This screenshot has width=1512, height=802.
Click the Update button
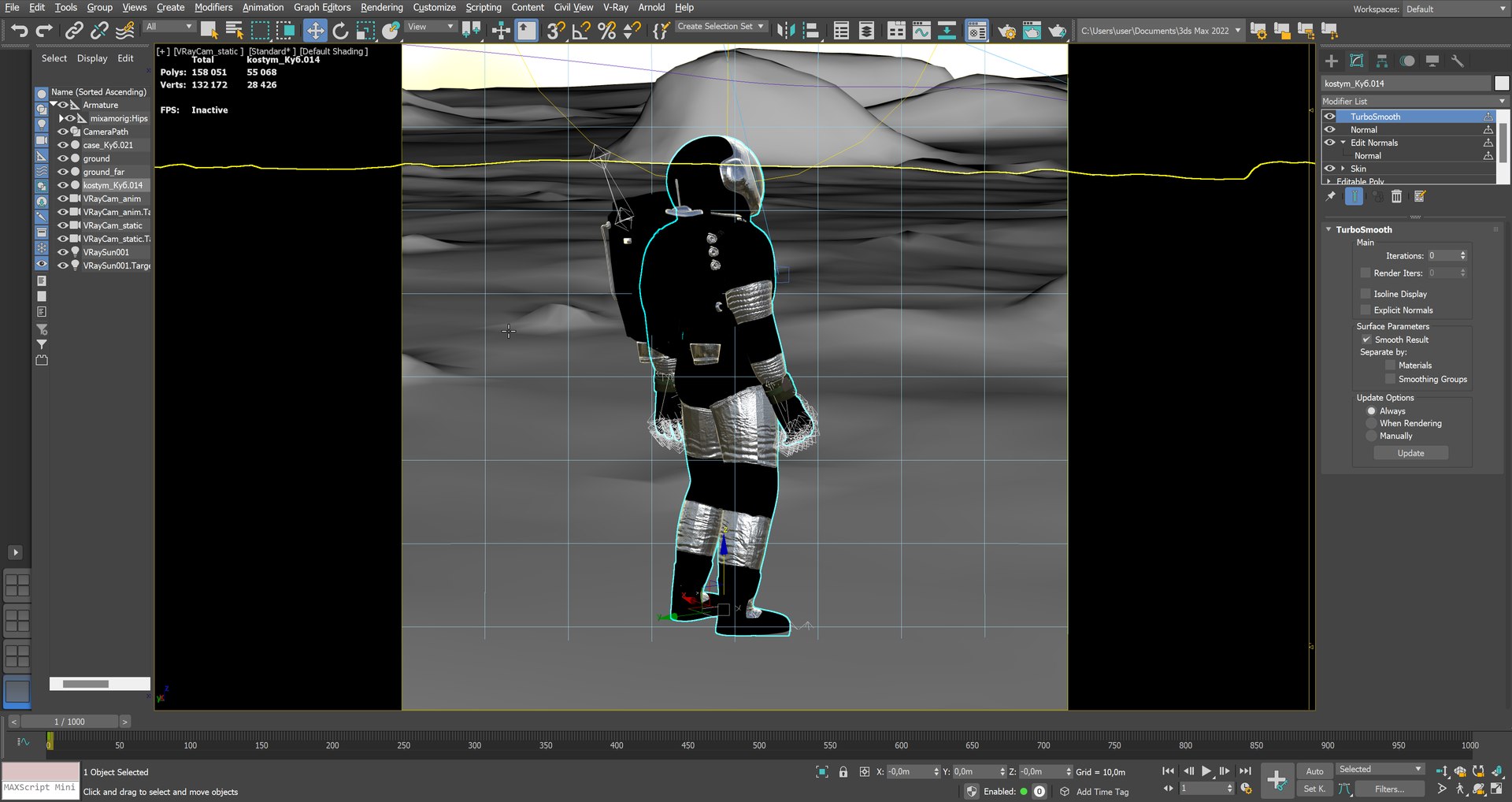click(x=1410, y=453)
